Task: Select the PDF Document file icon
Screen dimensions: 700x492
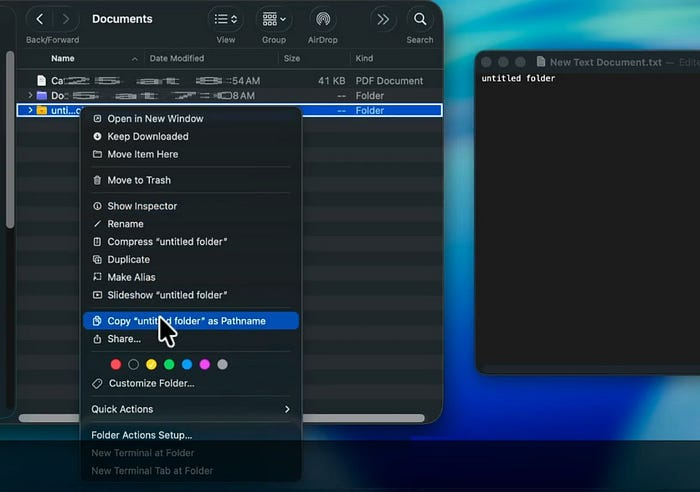Action: click(42, 80)
